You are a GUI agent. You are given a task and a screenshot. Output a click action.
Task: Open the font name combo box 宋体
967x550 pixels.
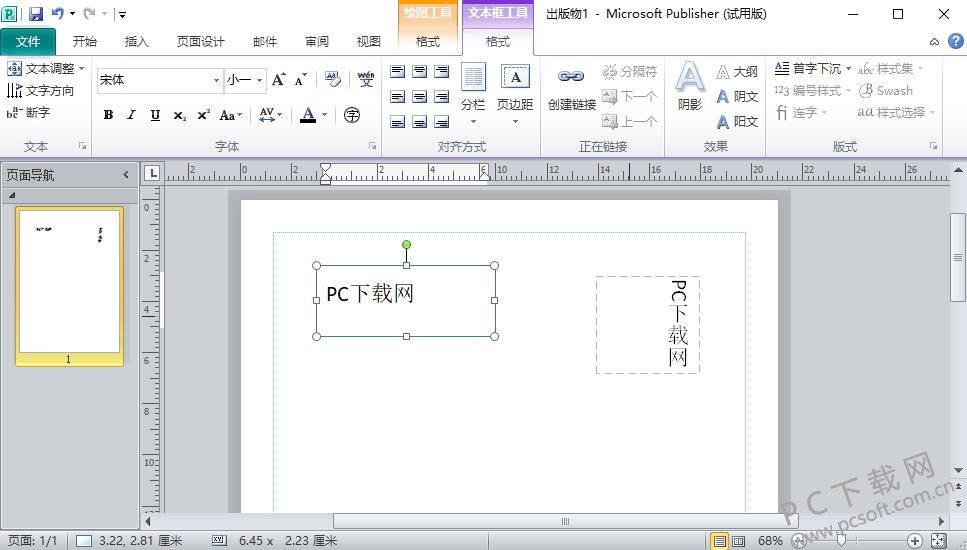(160, 80)
